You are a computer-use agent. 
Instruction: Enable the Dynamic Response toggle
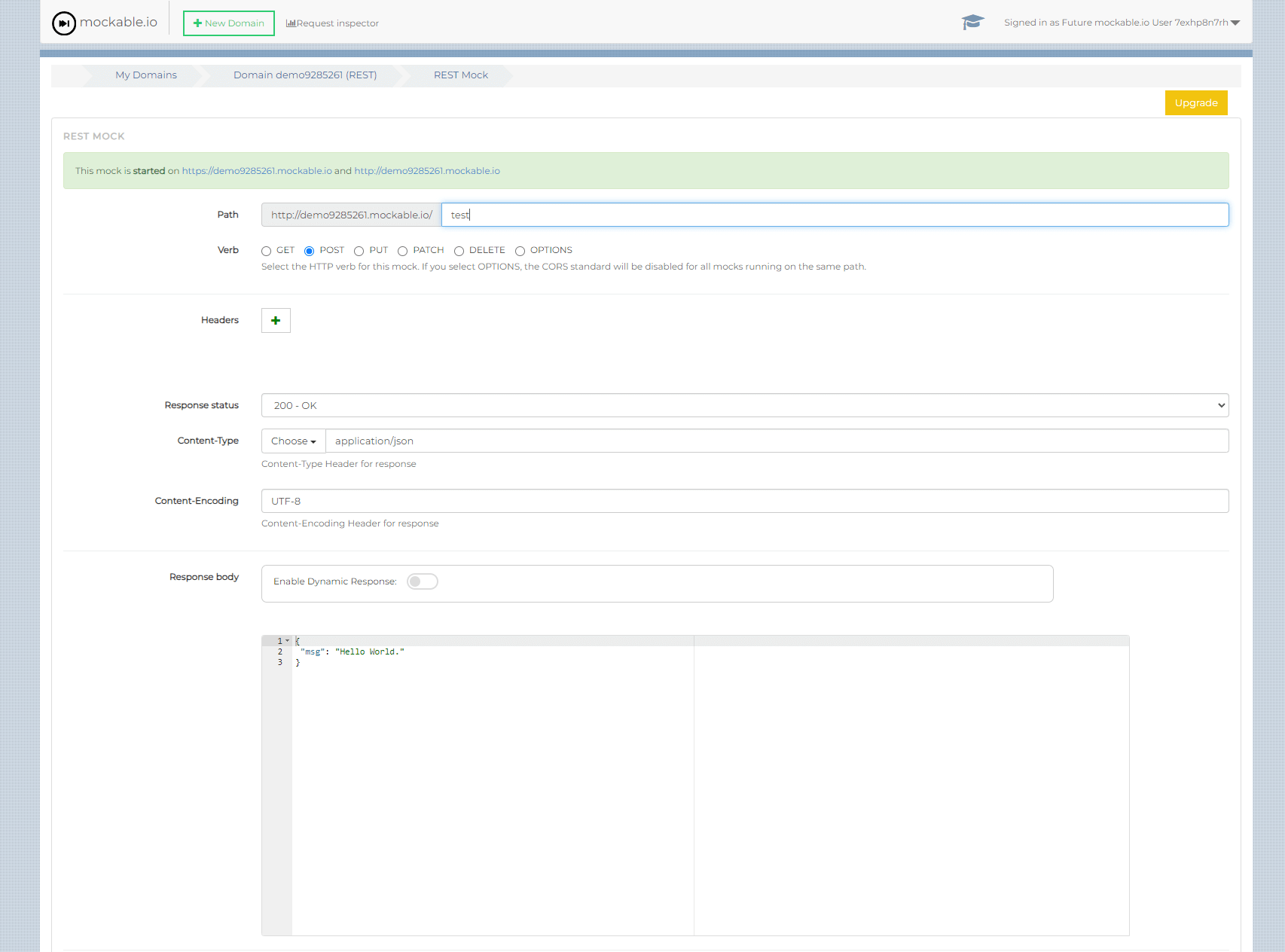point(423,581)
